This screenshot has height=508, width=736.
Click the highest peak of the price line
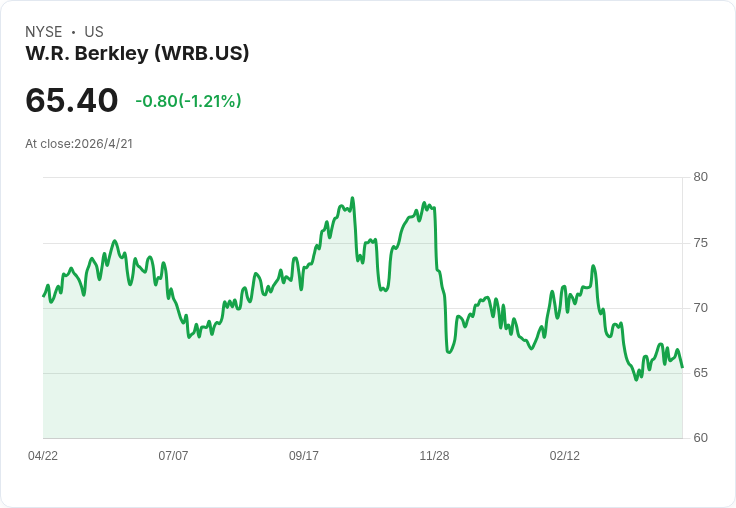[x=353, y=198]
